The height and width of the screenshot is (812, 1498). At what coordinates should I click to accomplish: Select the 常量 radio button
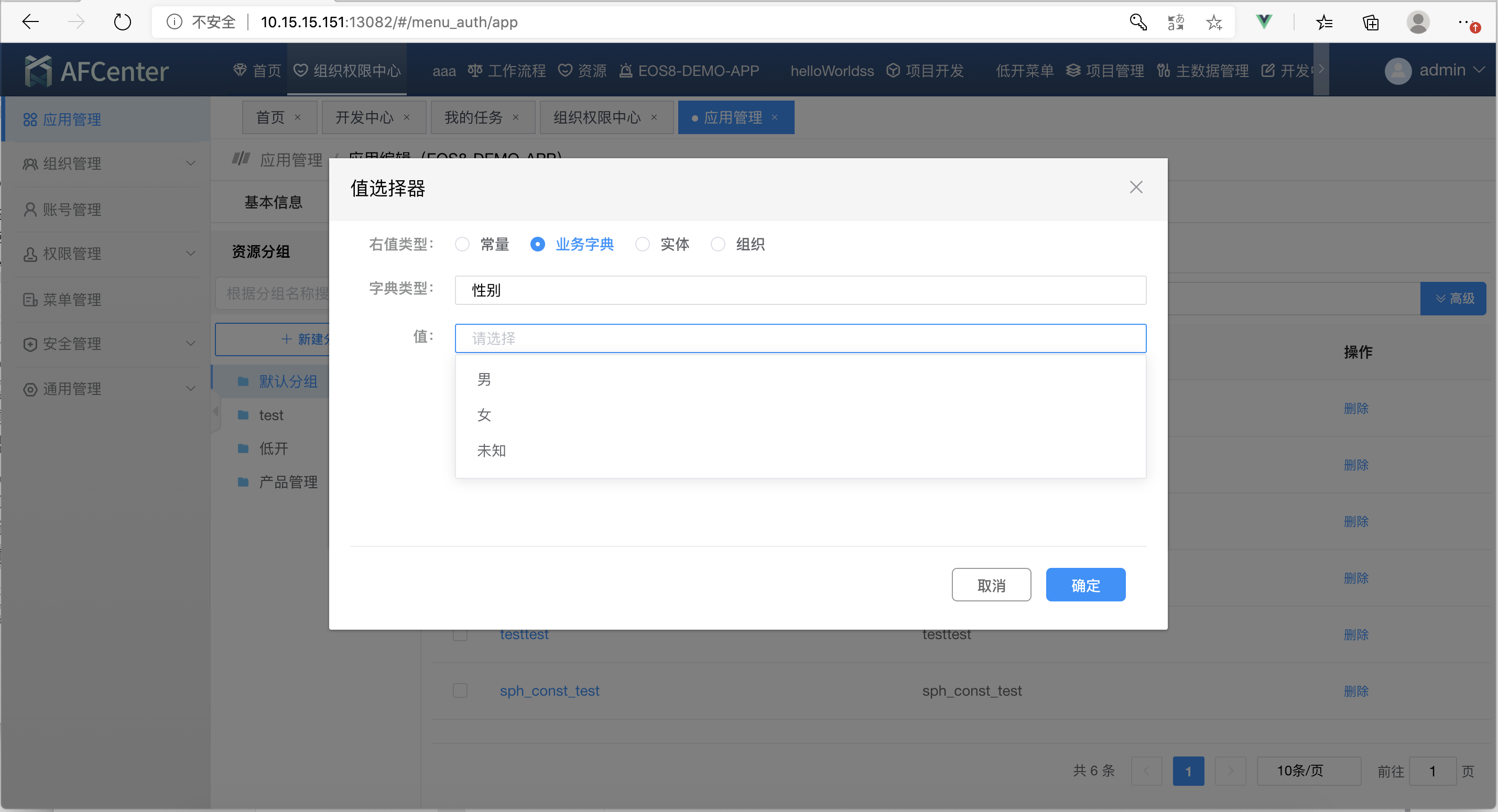[462, 244]
